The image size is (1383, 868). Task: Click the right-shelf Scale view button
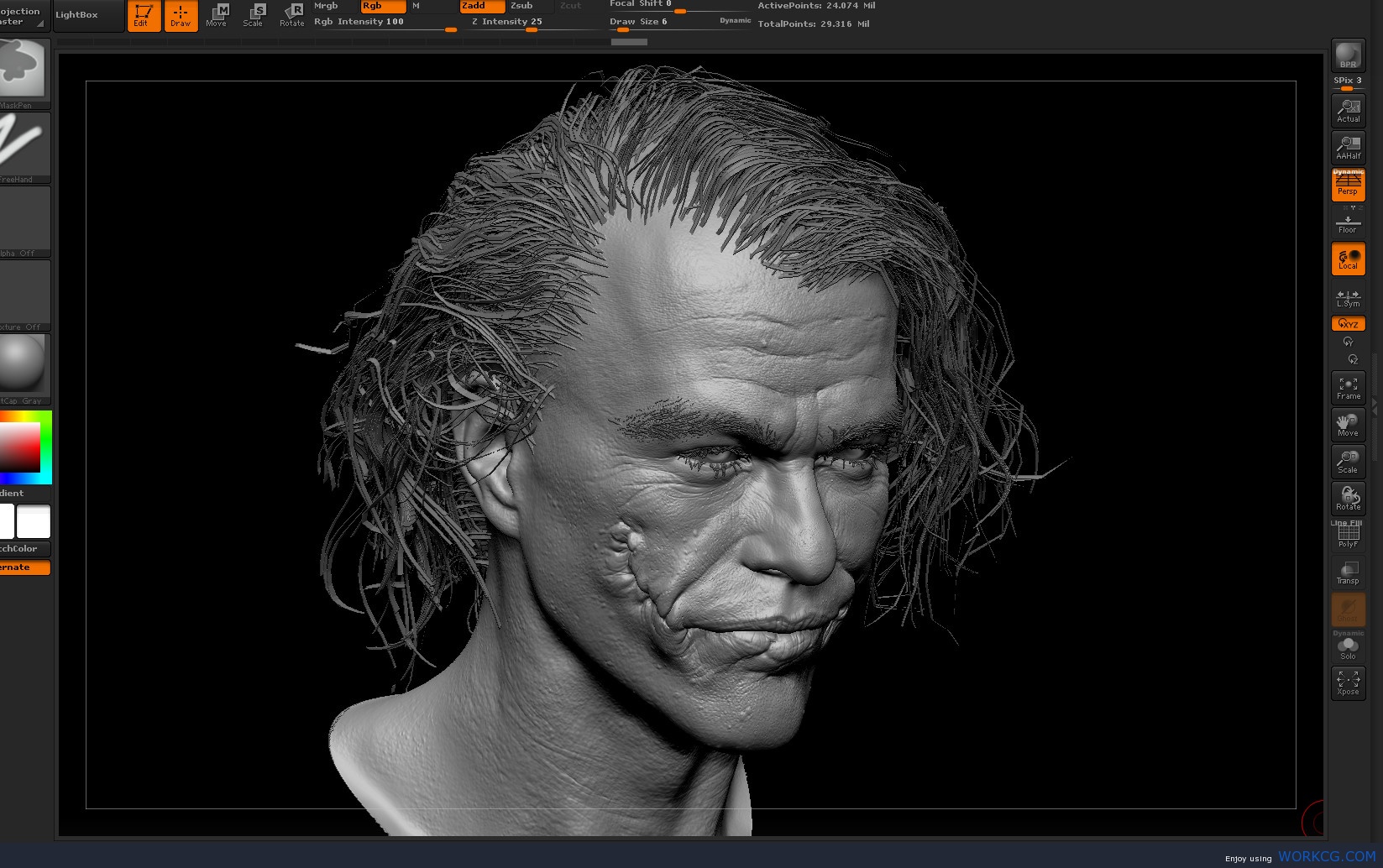click(1348, 462)
